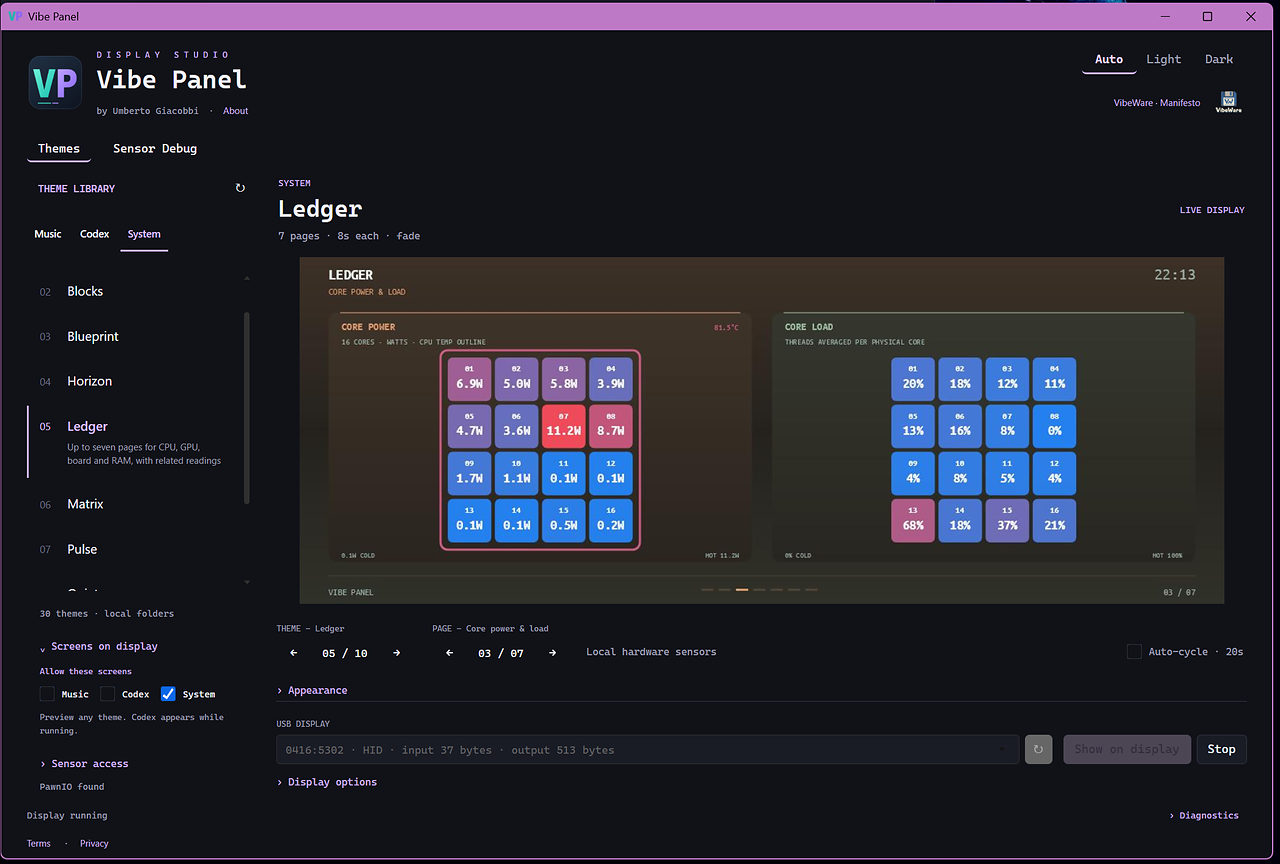Toggle the Auto-cycle checkbox
The width and height of the screenshot is (1280, 864).
(x=1134, y=652)
